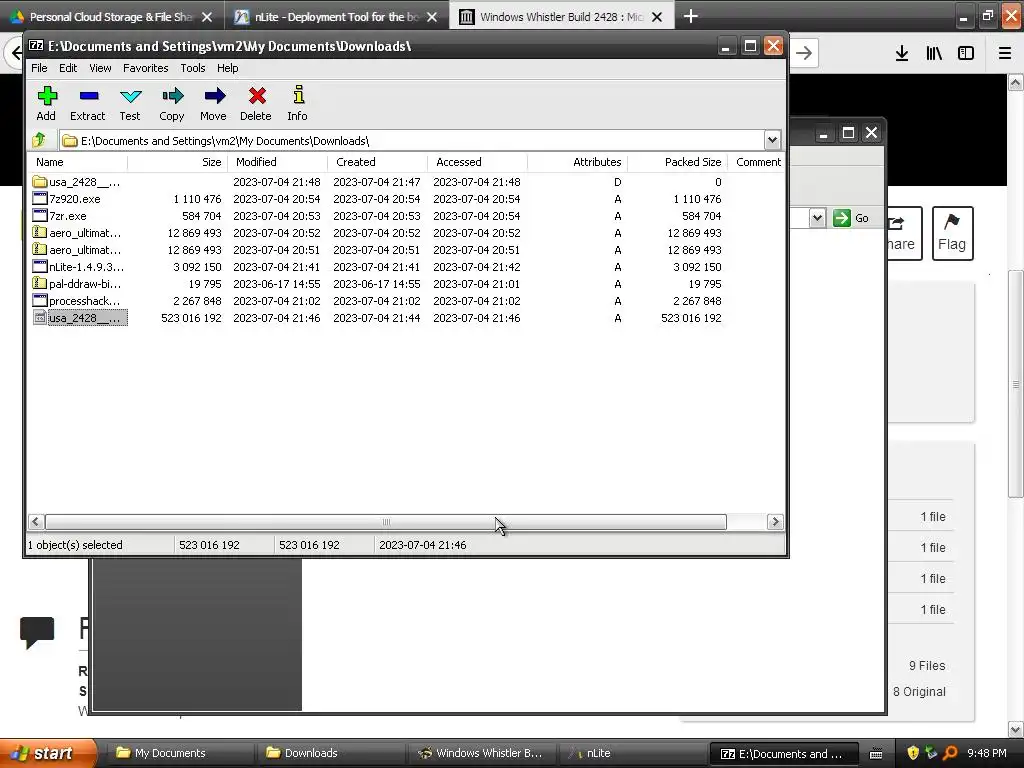Open the 7-Zip Edit menu
Screen dimensions: 1024x768
[x=68, y=68]
